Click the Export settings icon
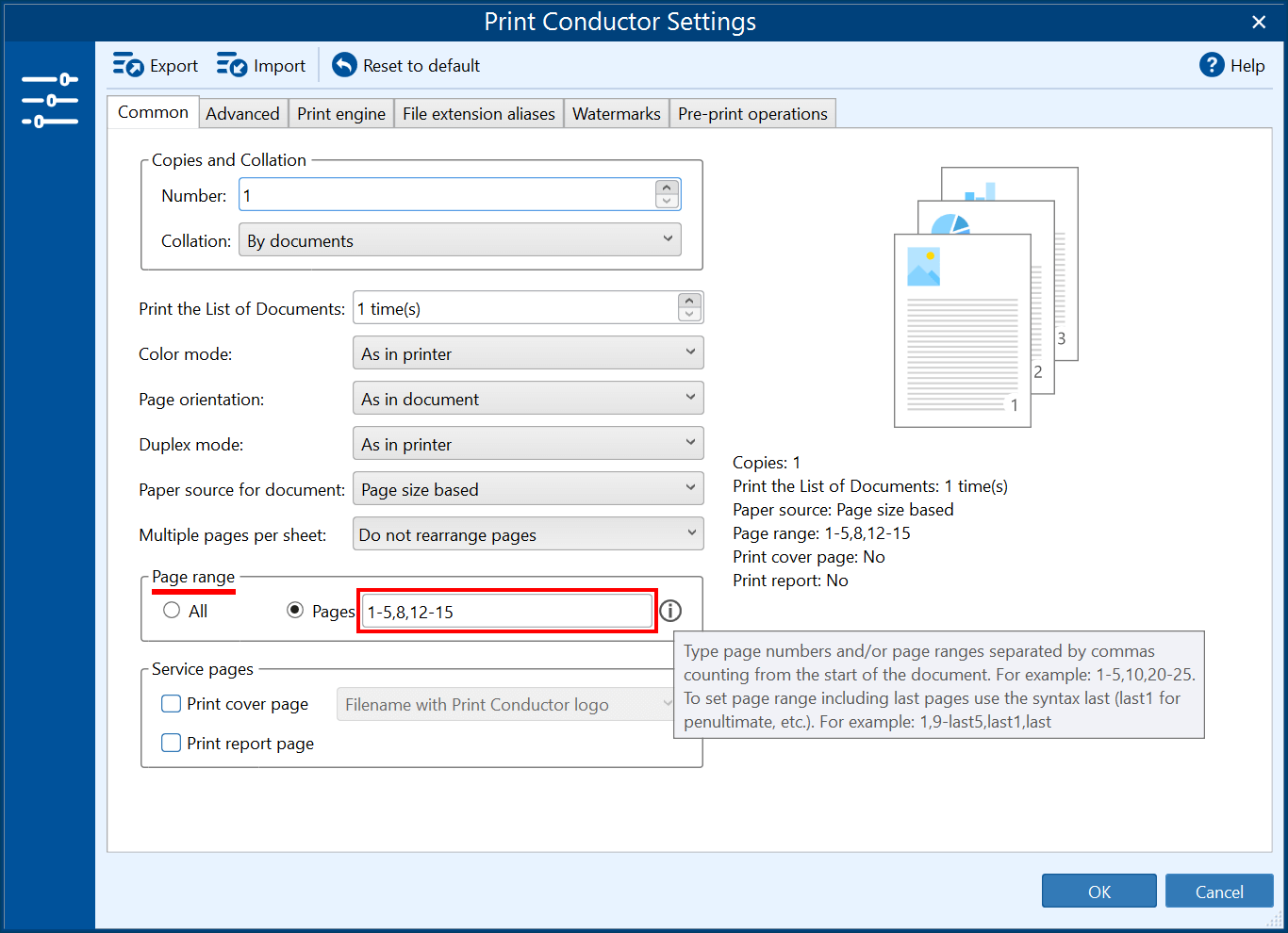Viewport: 1288px width, 933px height. click(x=128, y=65)
